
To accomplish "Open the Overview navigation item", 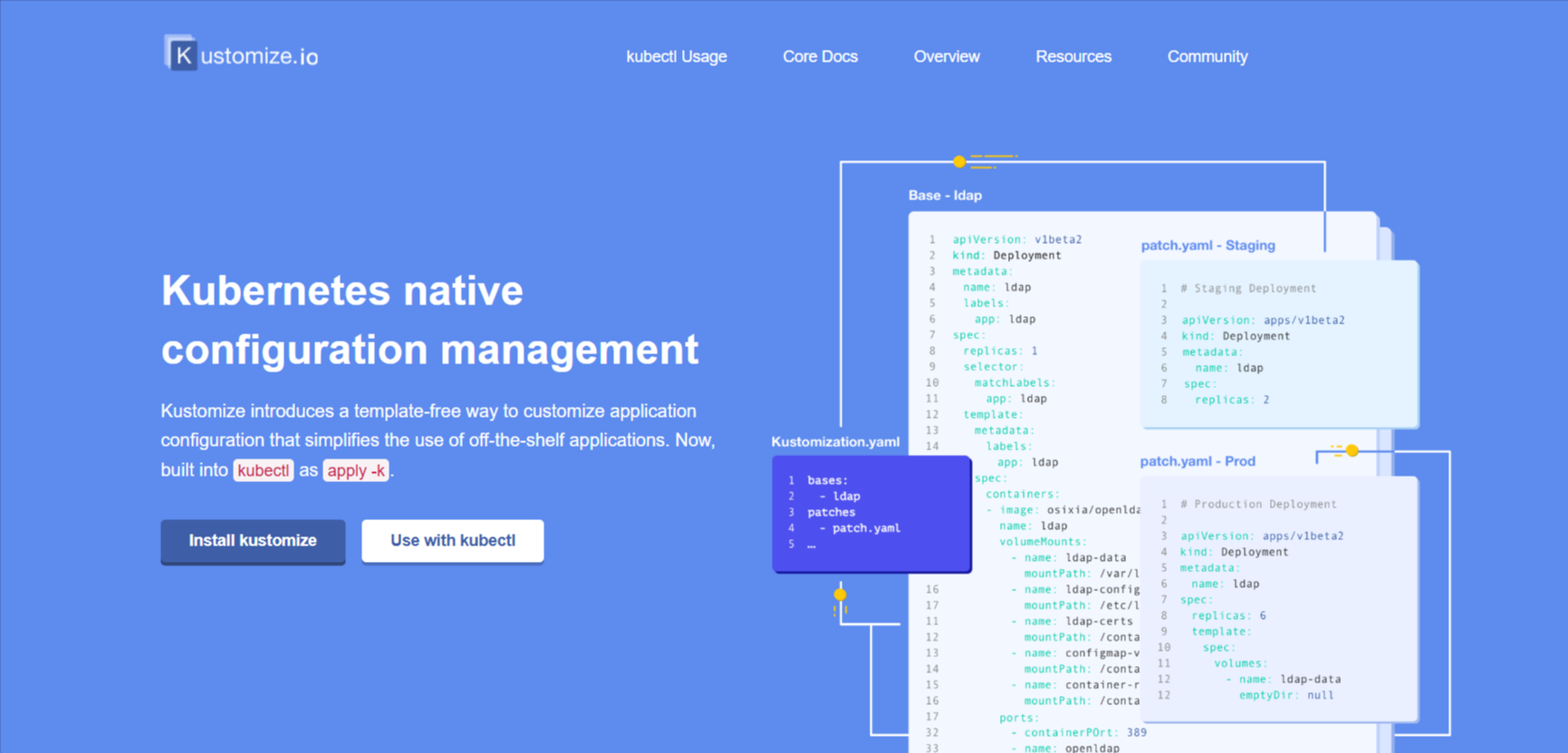I will click(947, 56).
